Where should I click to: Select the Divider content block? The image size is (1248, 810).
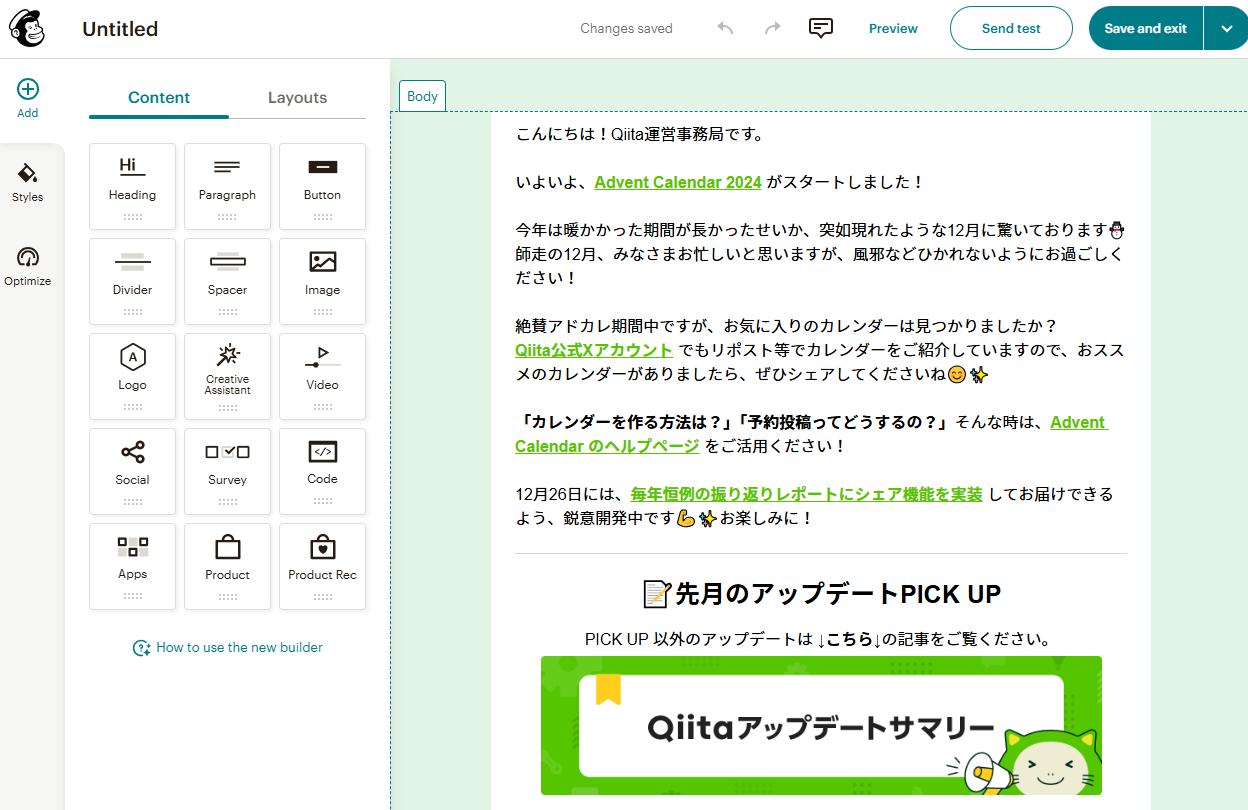(x=132, y=281)
